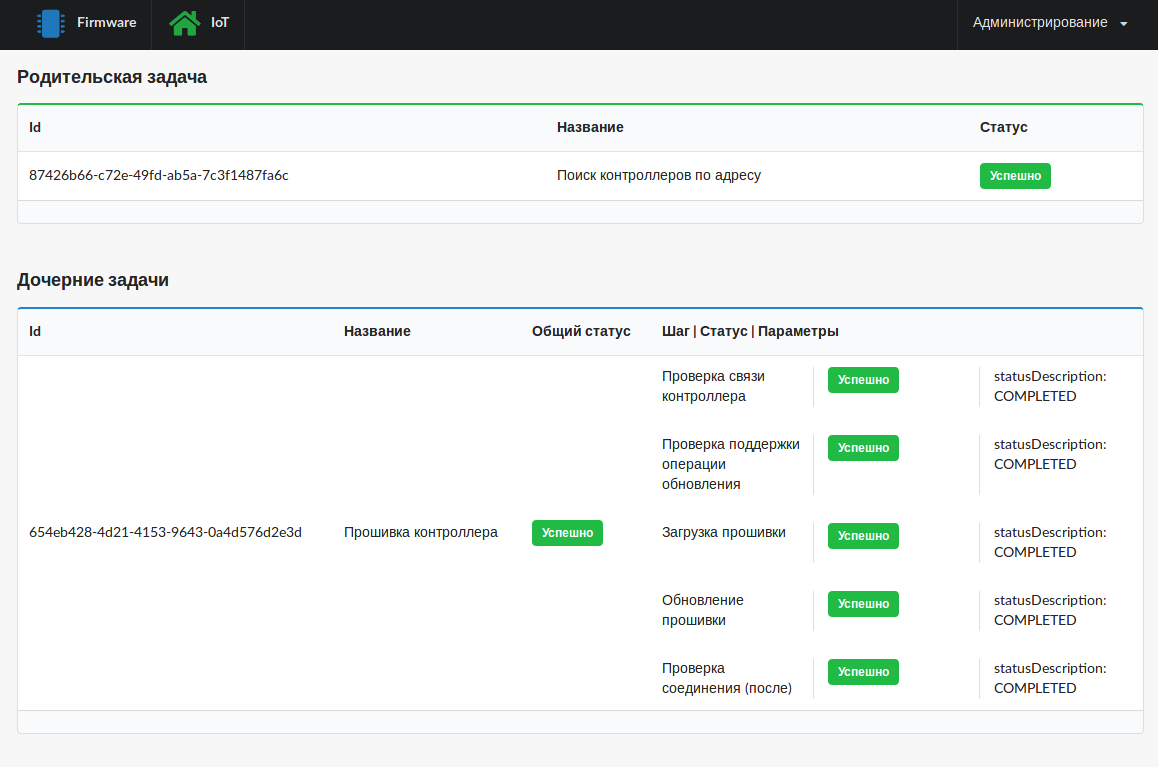Screen dimensions: 1158x767
Task: Select child task ID 654eb428-4d21-4153-9643-0a4d576d2e3d
Action: point(165,532)
